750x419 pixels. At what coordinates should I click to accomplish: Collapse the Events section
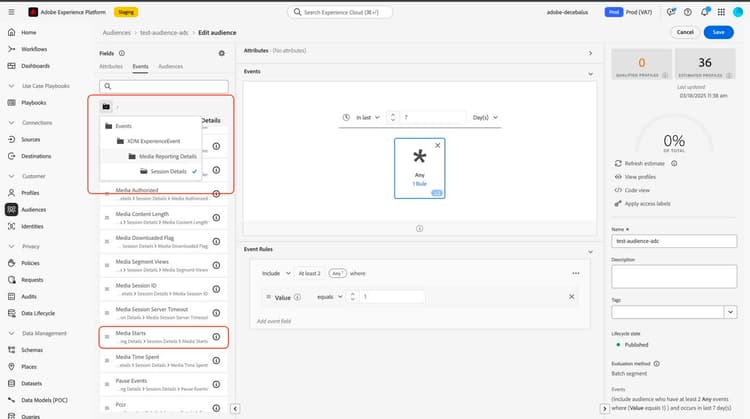point(590,74)
